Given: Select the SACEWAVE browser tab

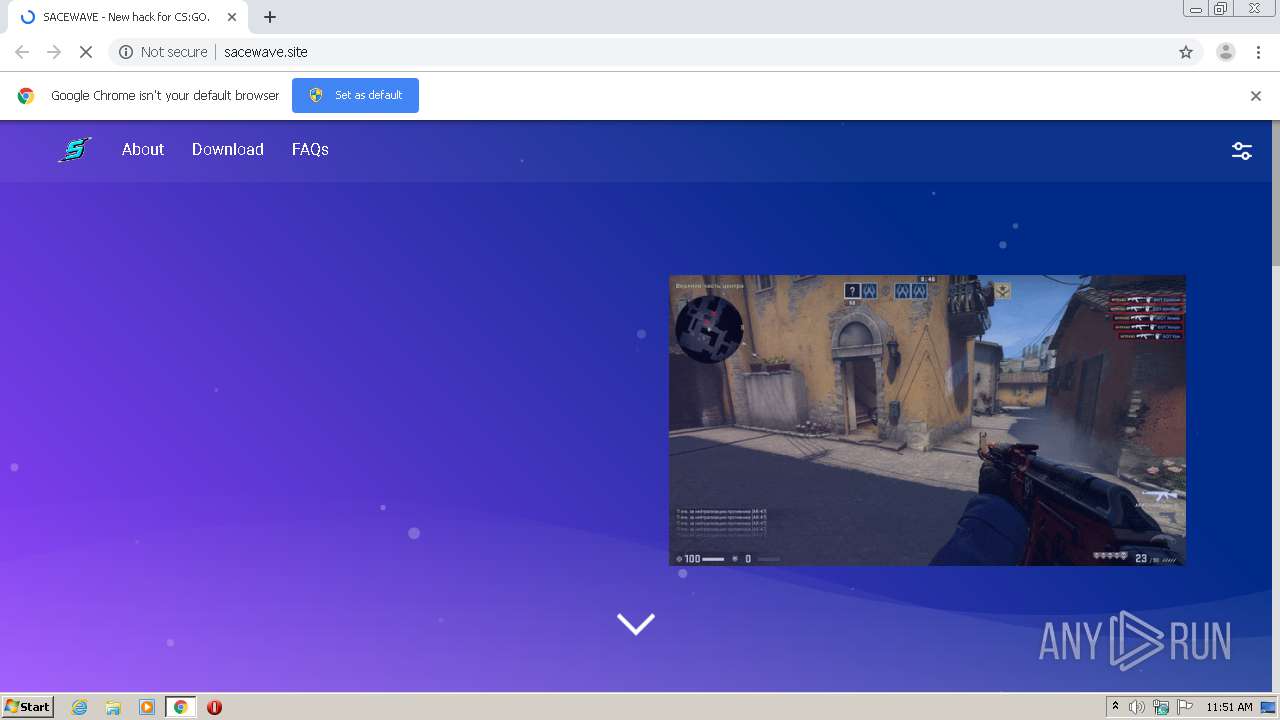Looking at the screenshot, I should (x=128, y=17).
